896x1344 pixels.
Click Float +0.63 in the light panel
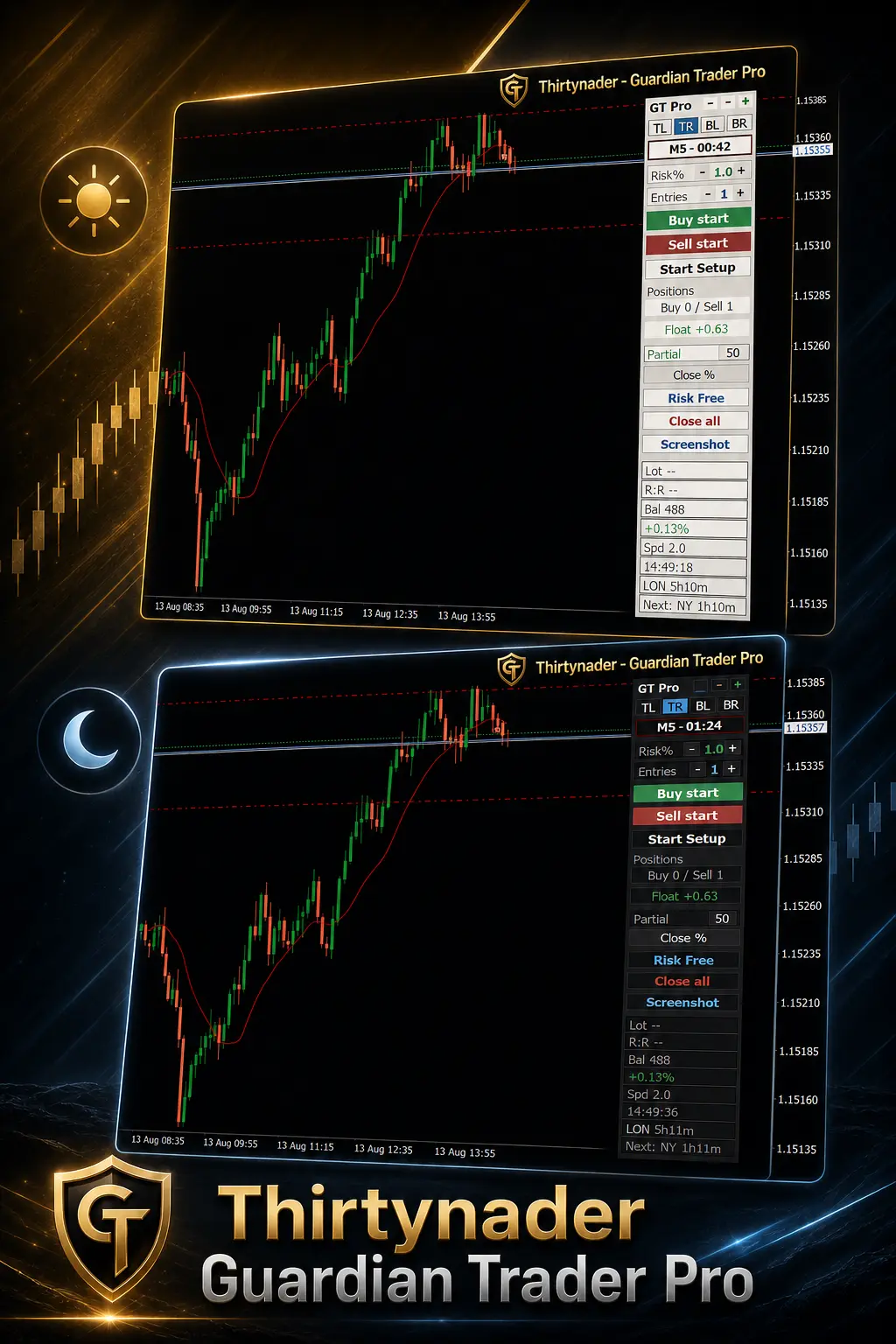(696, 329)
